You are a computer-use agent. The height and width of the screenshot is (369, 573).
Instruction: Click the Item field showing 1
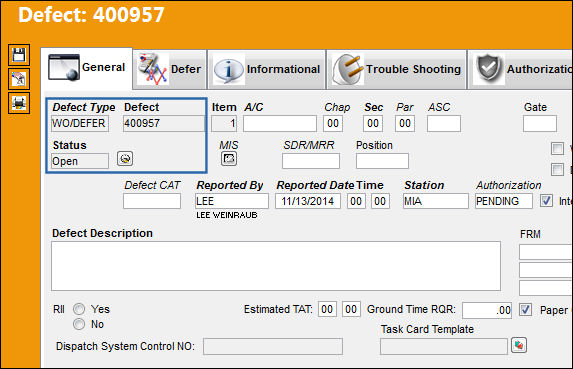click(x=224, y=123)
